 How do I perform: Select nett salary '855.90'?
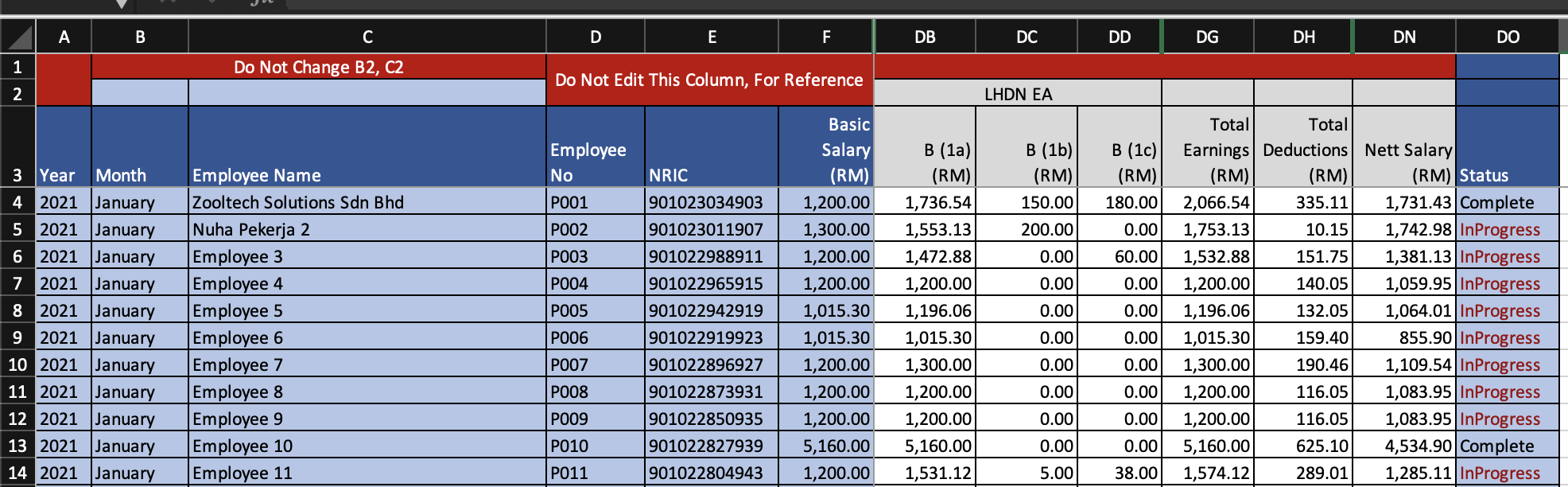tap(1404, 337)
